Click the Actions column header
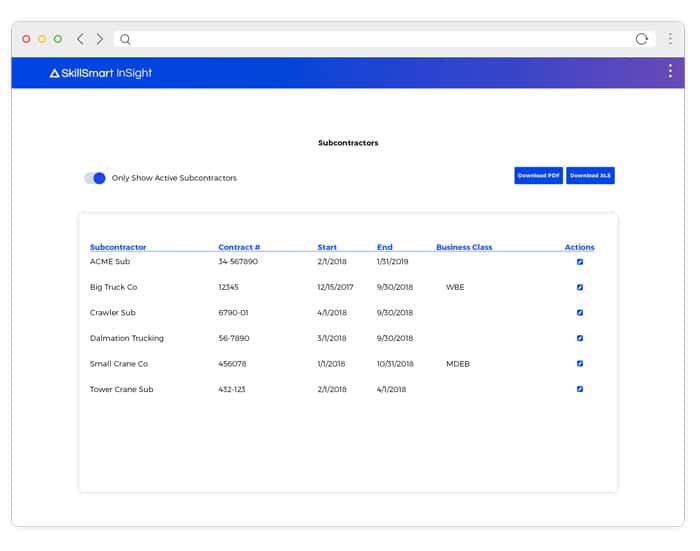 [x=579, y=247]
